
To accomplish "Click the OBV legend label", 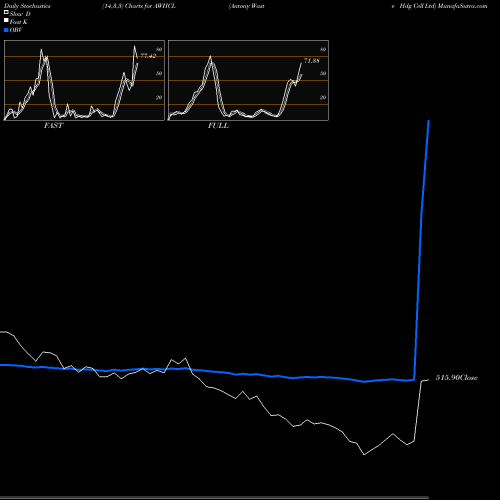I will (x=16, y=30).
